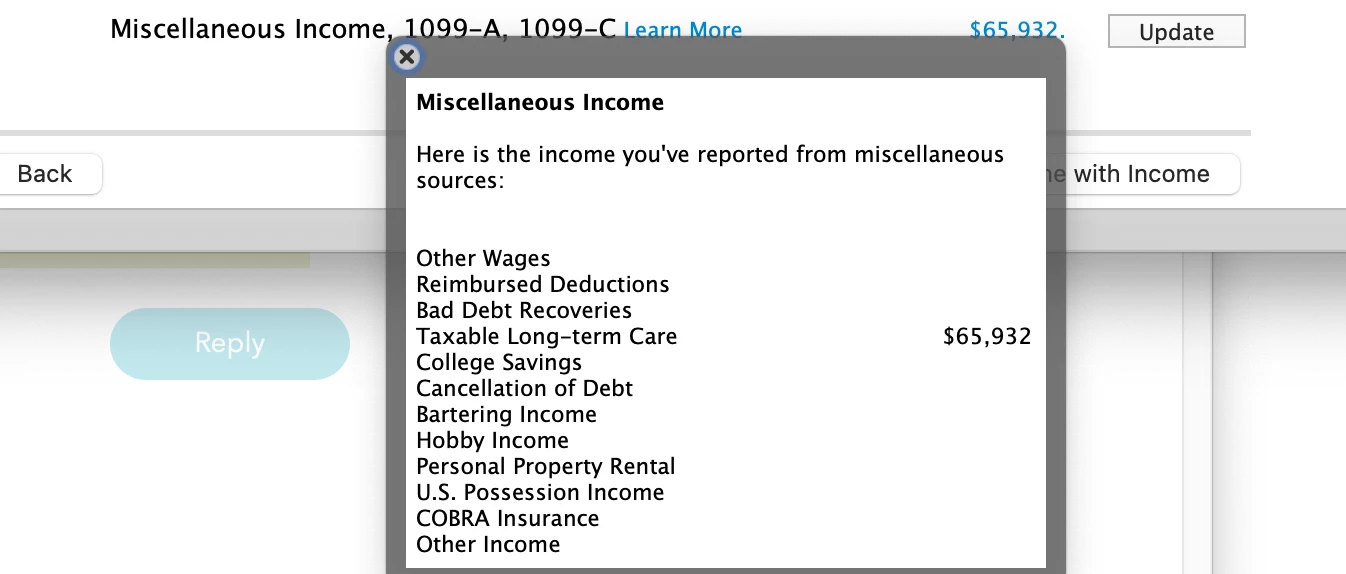This screenshot has height=574, width=1346.
Task: Select the Hobby Income line
Action: tap(492, 440)
